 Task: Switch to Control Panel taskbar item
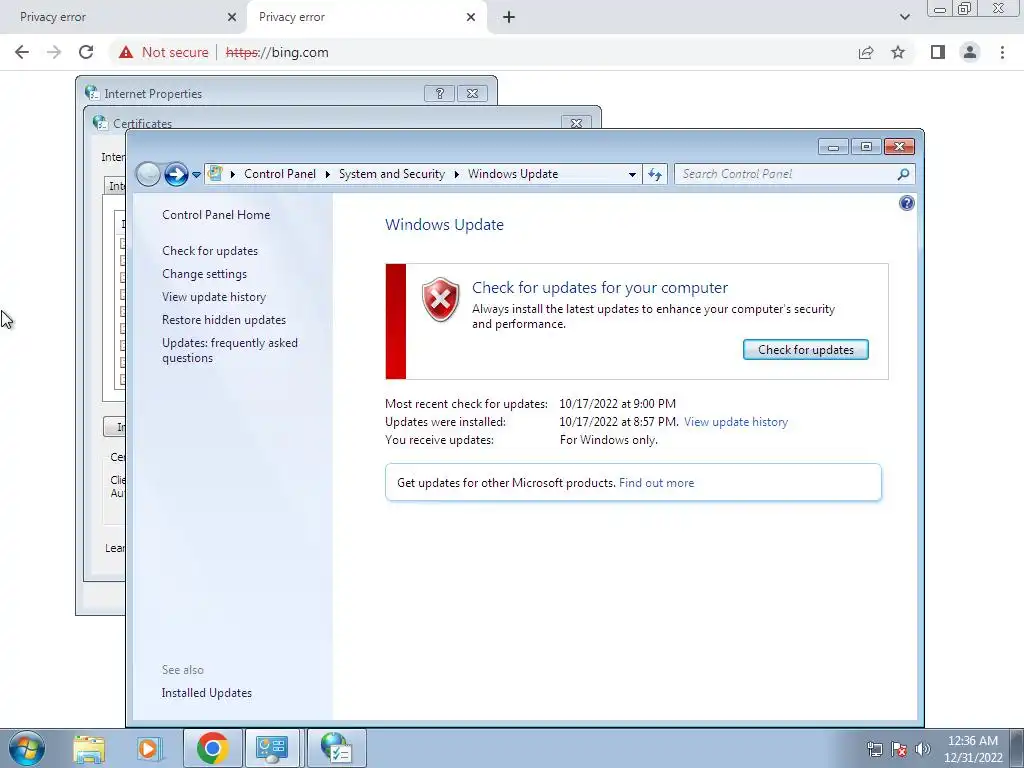coord(272,748)
